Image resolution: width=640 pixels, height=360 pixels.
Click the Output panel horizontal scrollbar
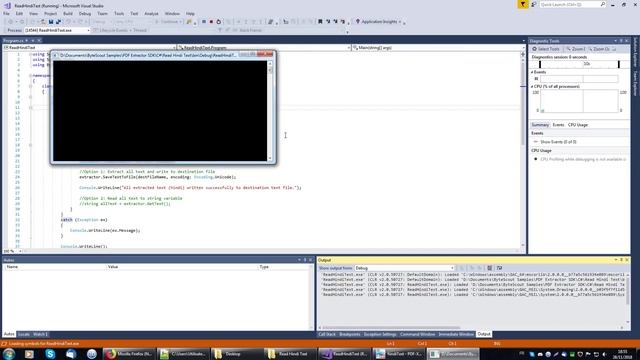[x=473, y=328]
